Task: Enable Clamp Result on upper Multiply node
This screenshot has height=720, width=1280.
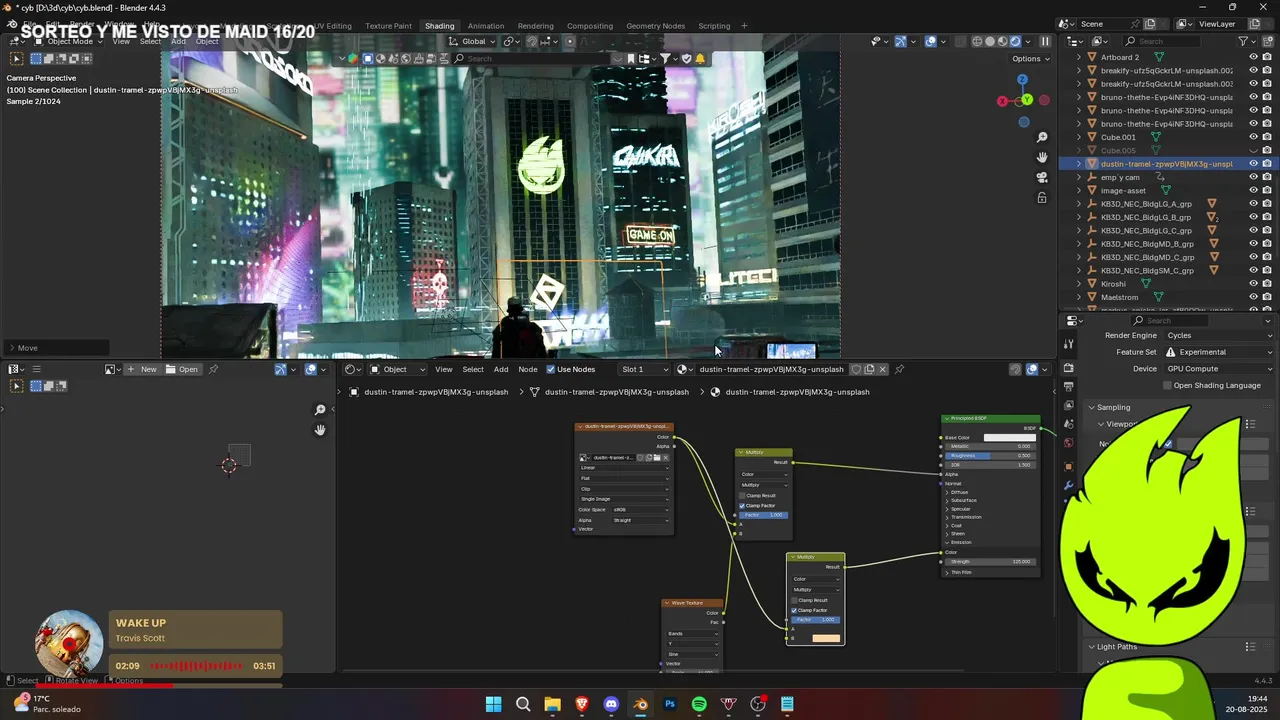Action: 742,495
